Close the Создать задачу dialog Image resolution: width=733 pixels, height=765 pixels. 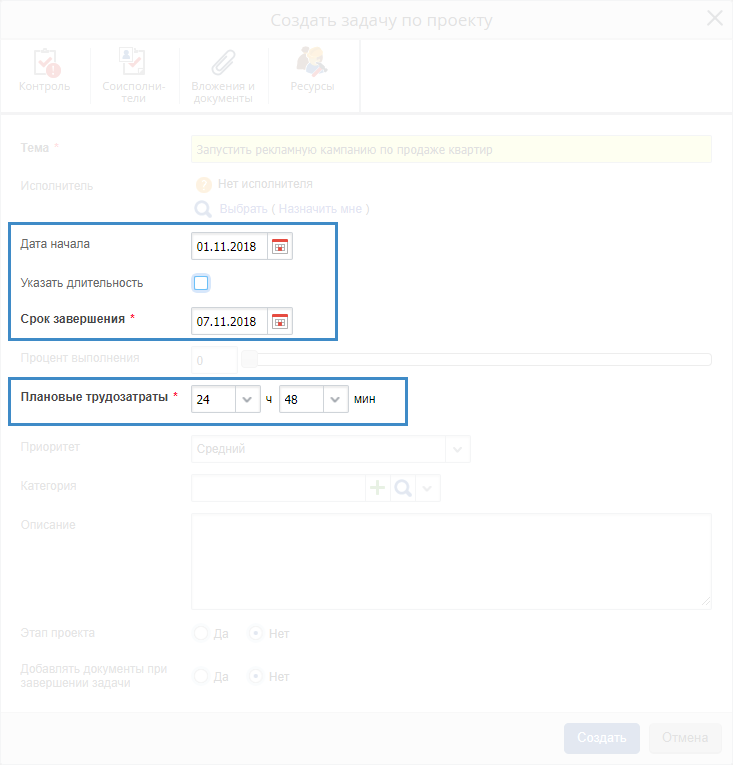coord(714,19)
